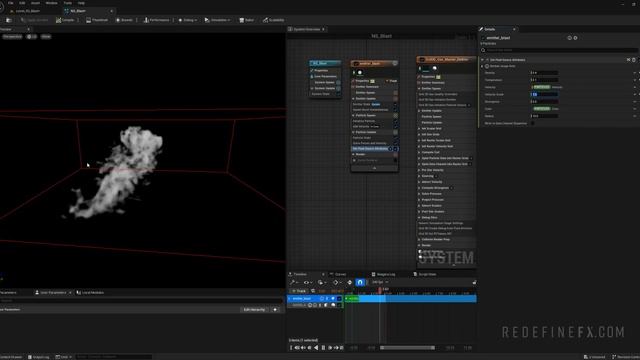Screen dimensions: 640x360
Task: Click the Velocity Scale value field
Action: [544, 94]
